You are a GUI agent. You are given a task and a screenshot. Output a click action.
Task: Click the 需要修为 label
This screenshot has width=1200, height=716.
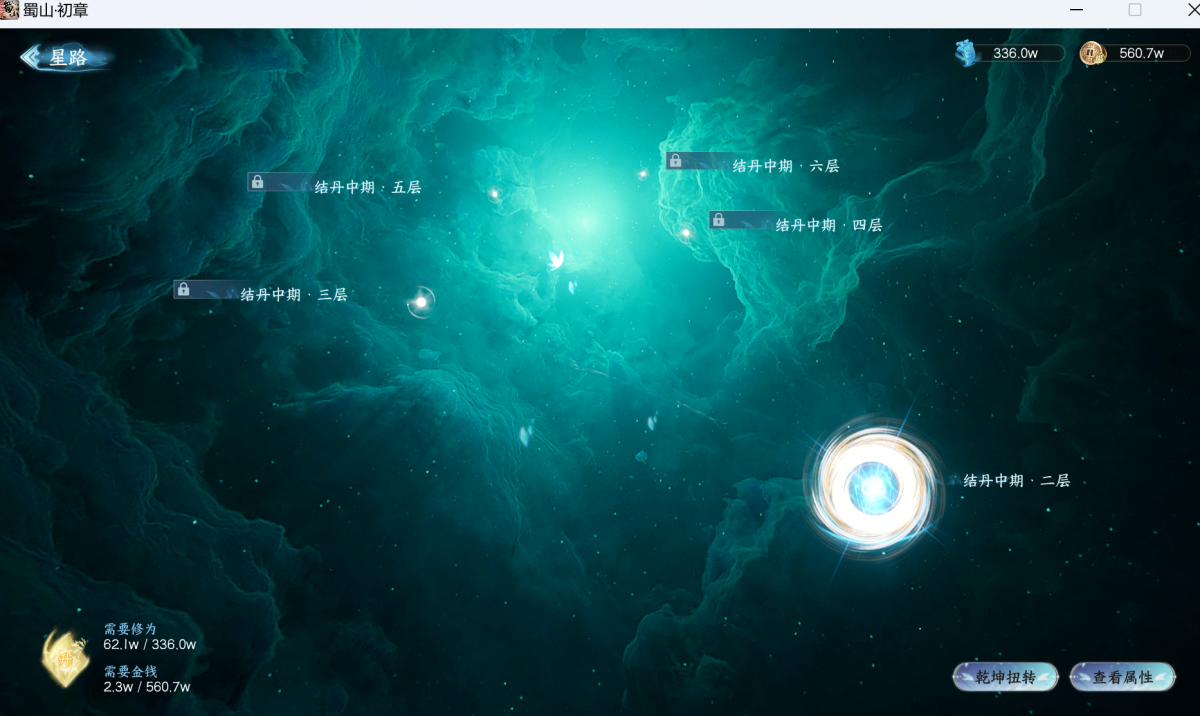coord(130,629)
